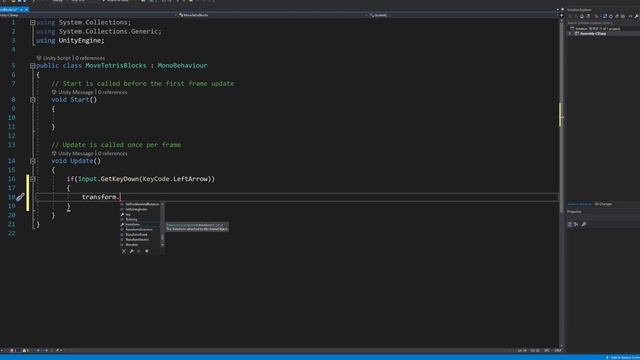Select the Solution 'TETRIS' row in Solution Explorer

pyautogui.click(x=603, y=29)
